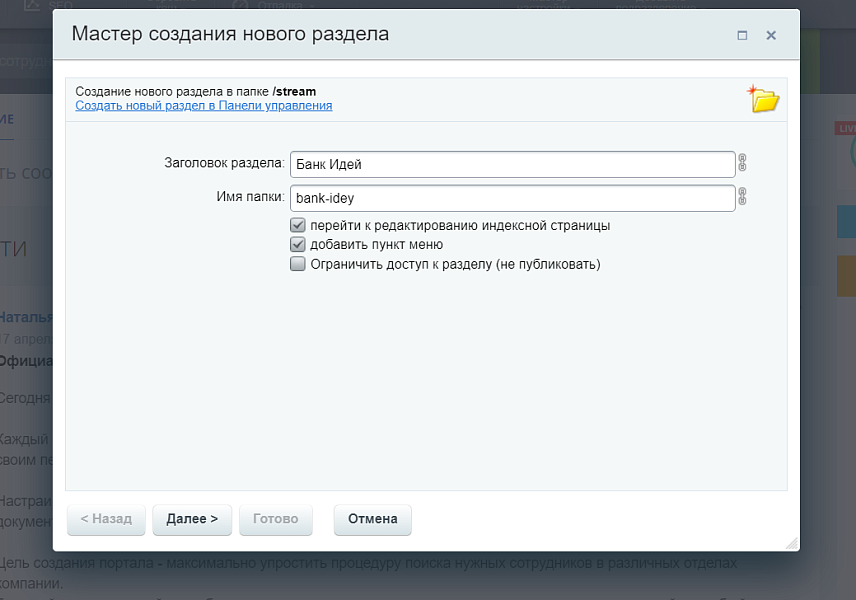Focus the 'Заголовок раздела' field with Банк Идей
Viewport: 856px width, 600px height.
[x=512, y=164]
